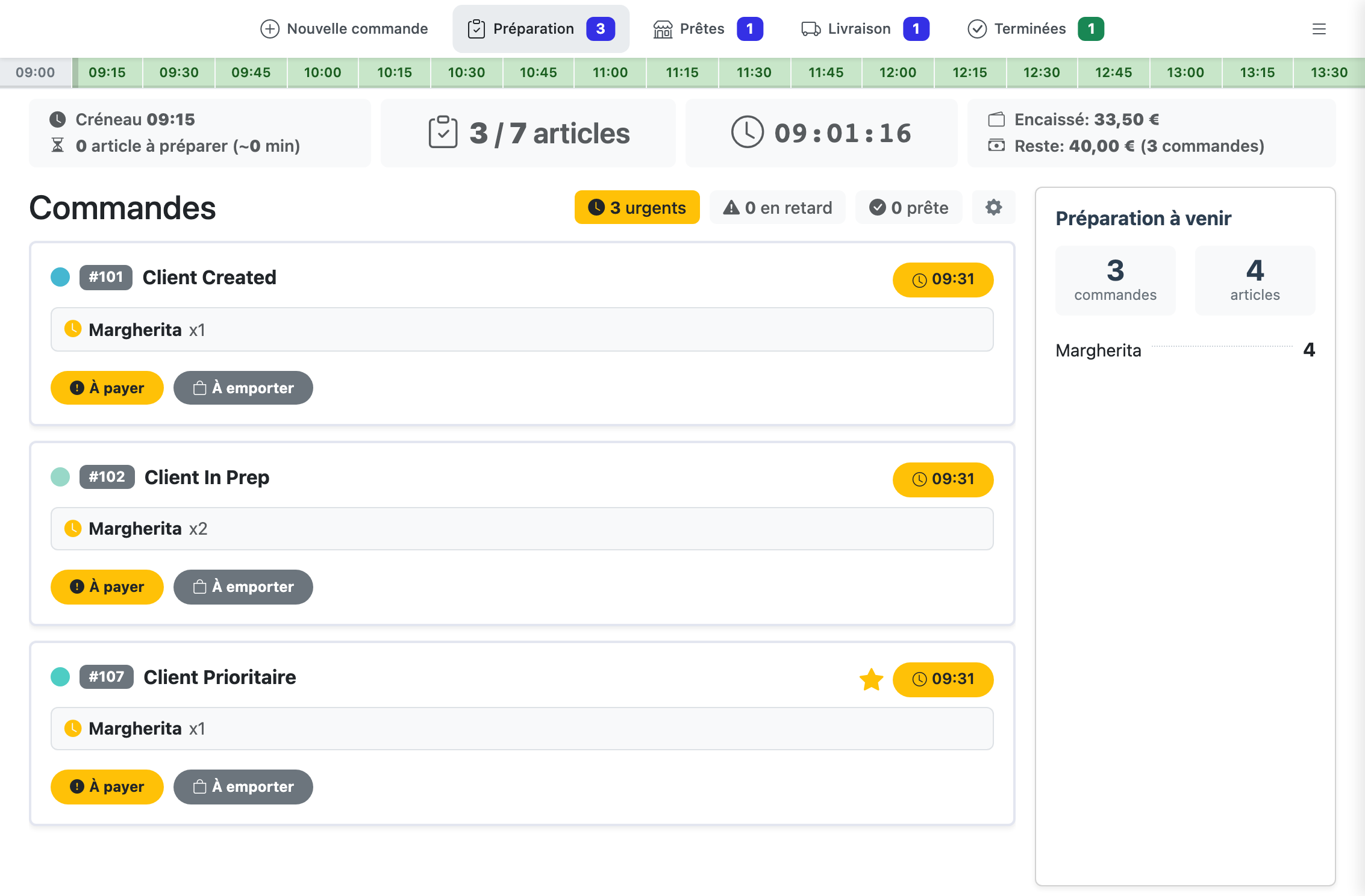Click the 09:31 time badge of order #107
This screenshot has height=896, width=1365.
click(x=943, y=679)
